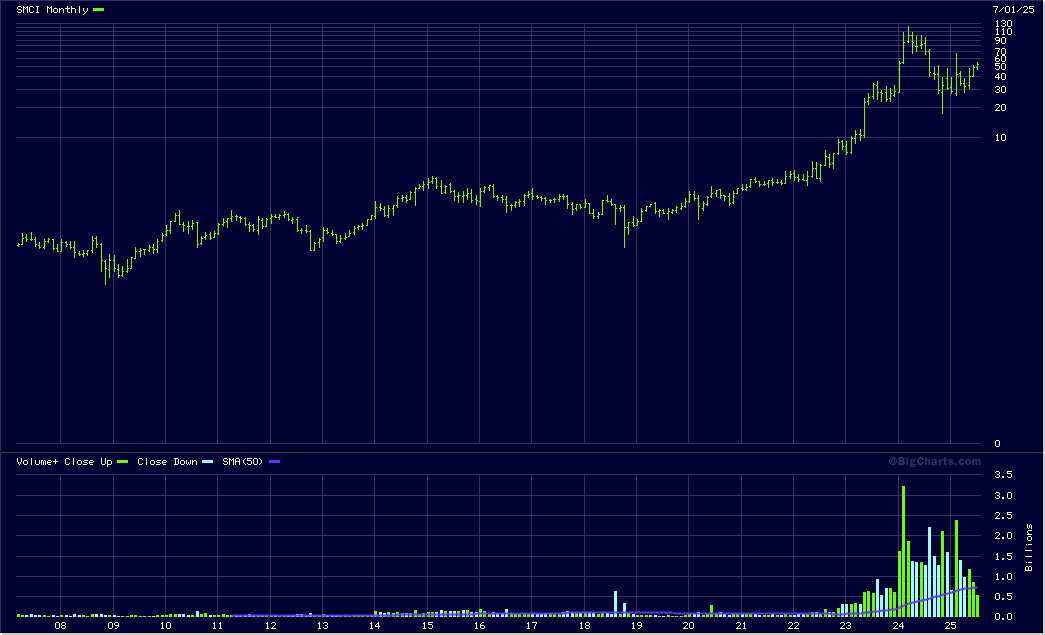This screenshot has width=1045, height=635.
Task: Click the 15 year label on the time axis
Action: pos(427,626)
